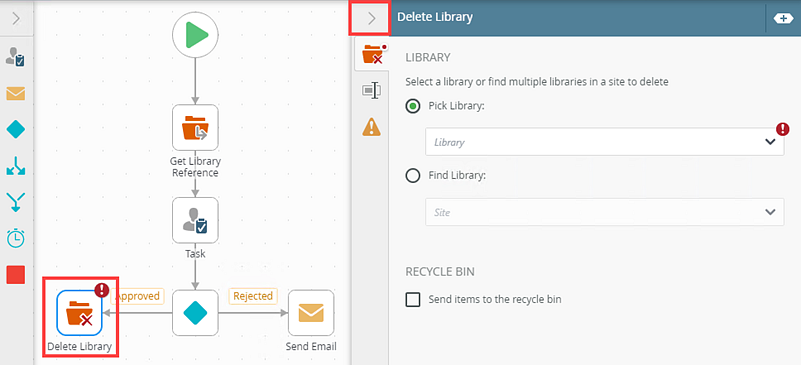
Task: Choose the Split arrows icon in toolbox
Action: click(x=16, y=166)
